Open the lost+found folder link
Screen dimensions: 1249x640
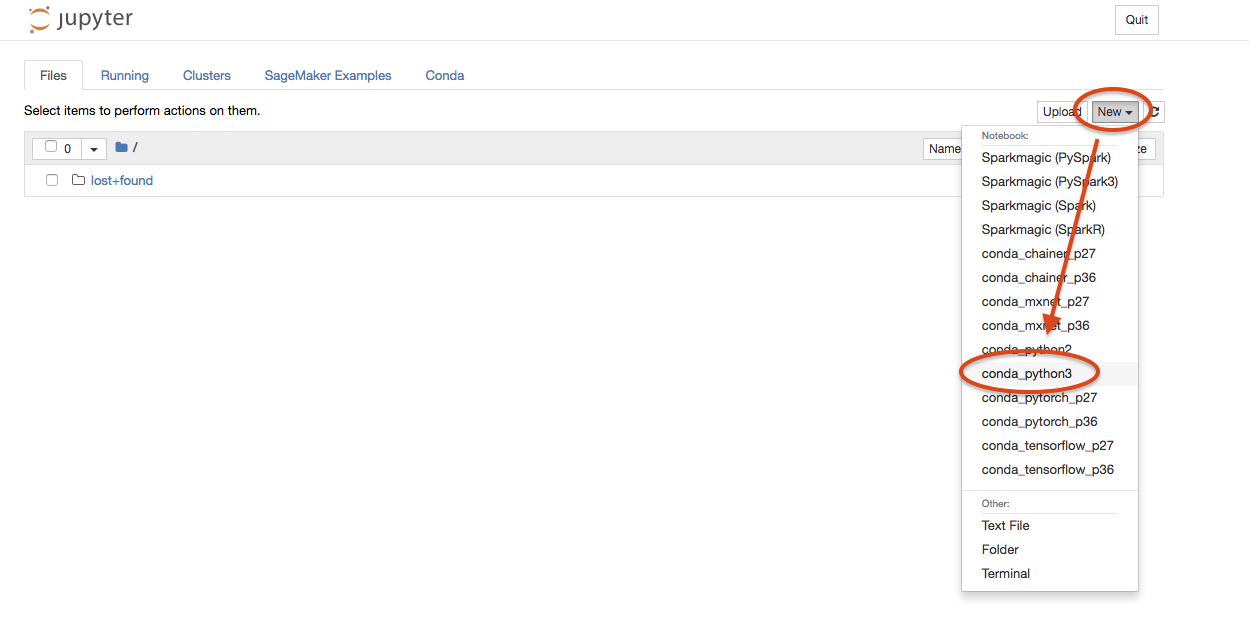tap(122, 181)
